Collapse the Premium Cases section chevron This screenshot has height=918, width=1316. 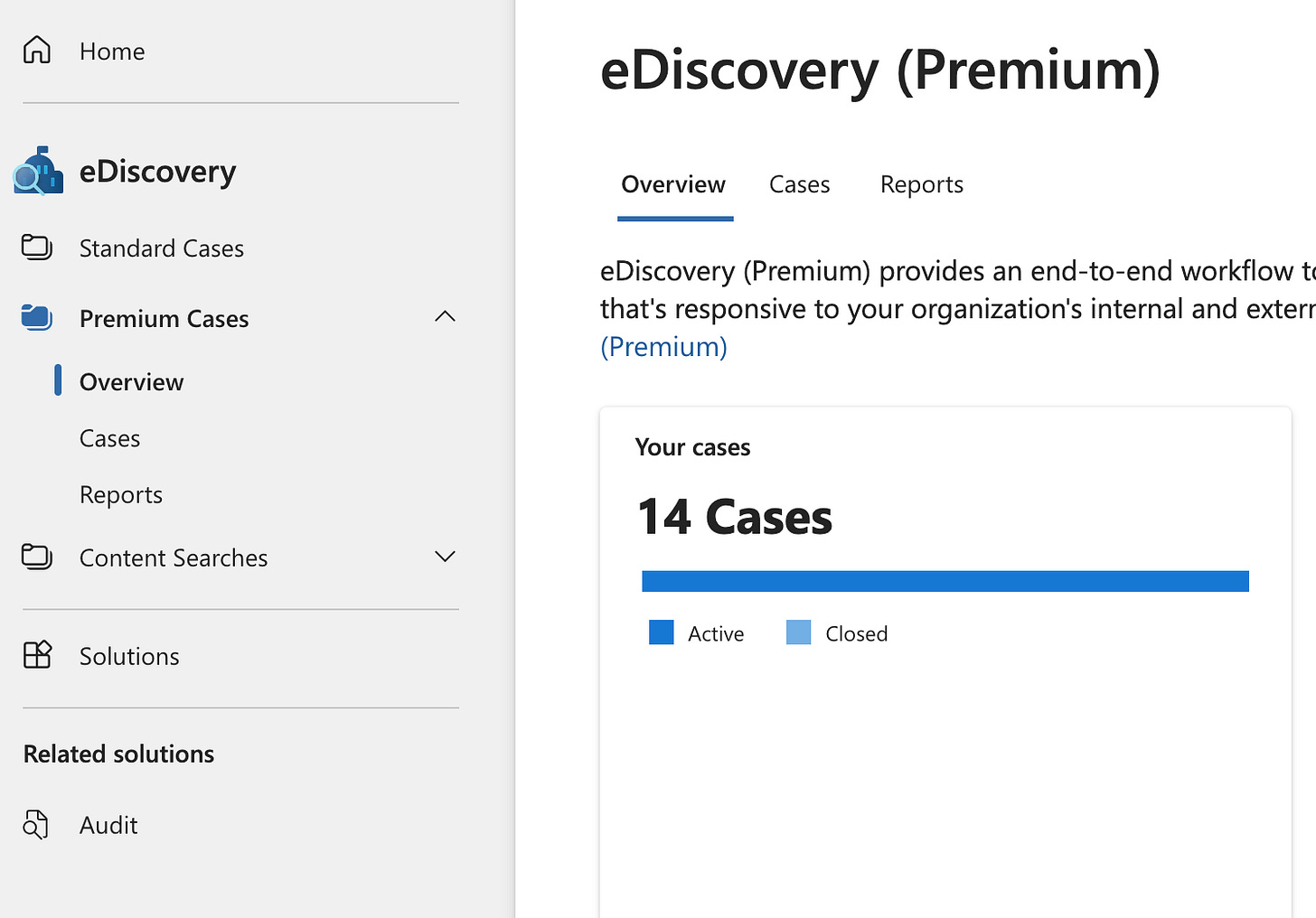coord(445,316)
